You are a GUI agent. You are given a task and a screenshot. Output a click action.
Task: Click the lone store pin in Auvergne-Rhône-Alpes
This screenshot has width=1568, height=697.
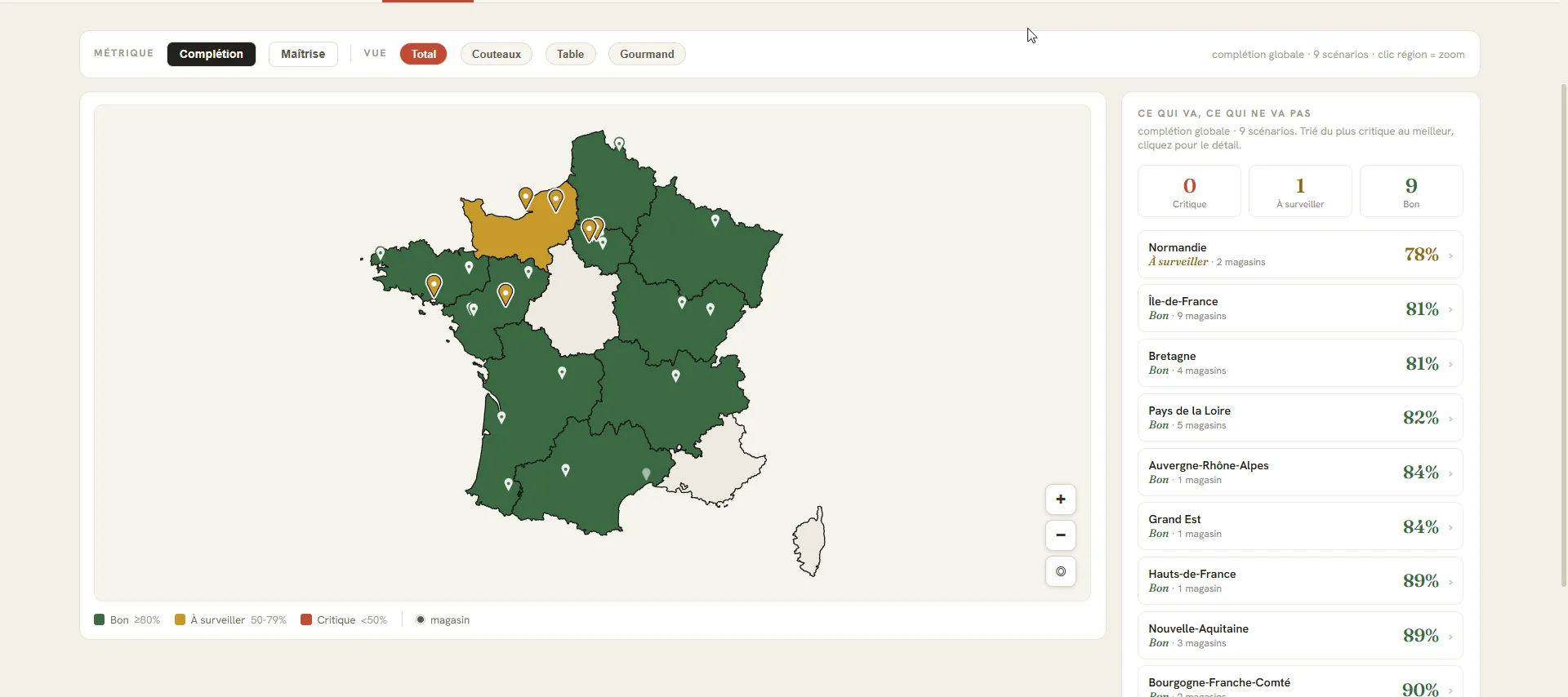(x=675, y=375)
